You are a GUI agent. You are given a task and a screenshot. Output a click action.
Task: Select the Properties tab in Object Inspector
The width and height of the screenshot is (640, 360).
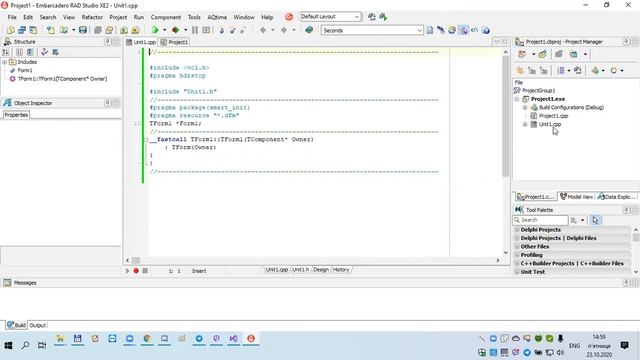16,115
